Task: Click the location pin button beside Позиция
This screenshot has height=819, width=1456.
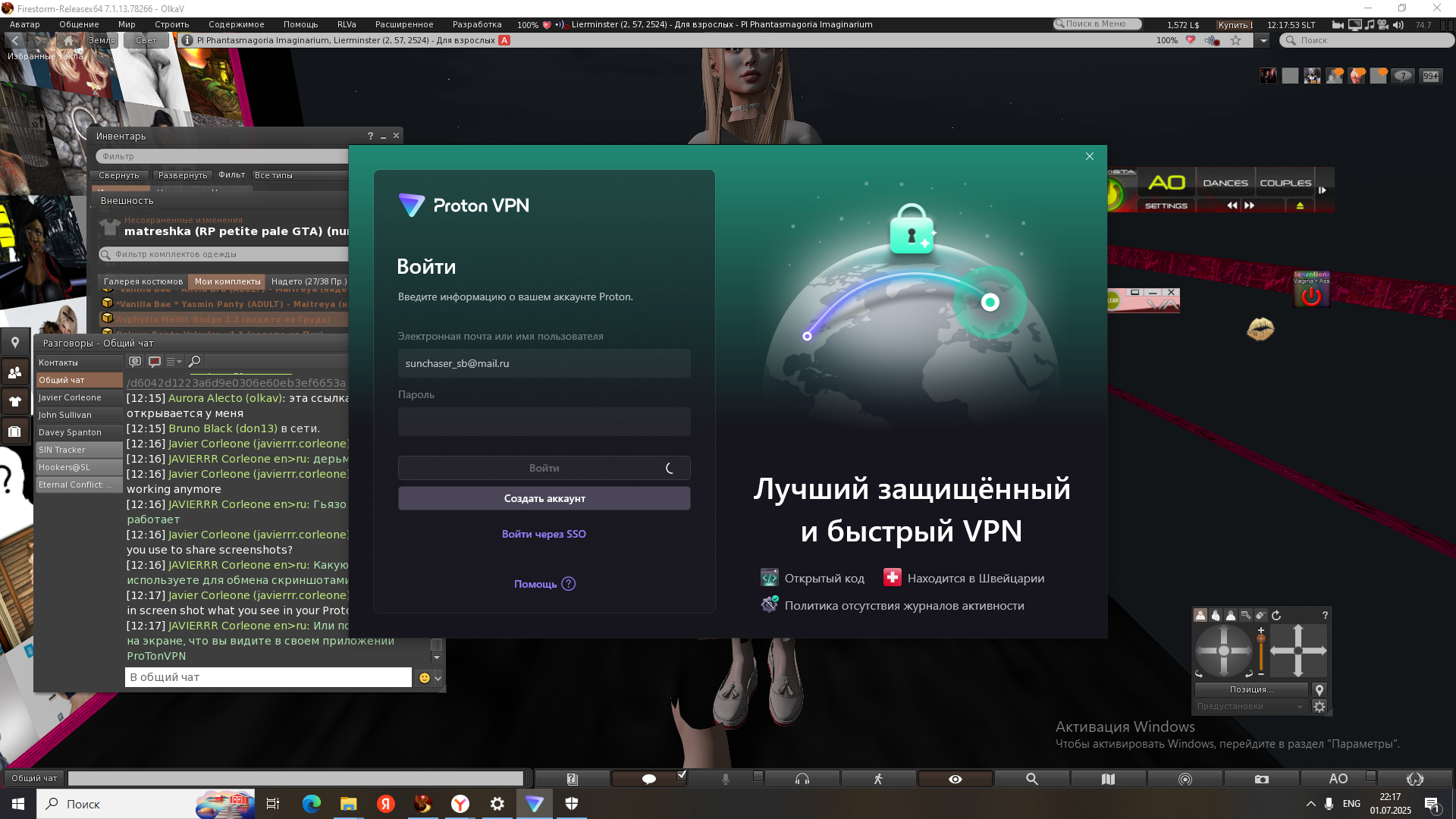Action: click(1319, 689)
